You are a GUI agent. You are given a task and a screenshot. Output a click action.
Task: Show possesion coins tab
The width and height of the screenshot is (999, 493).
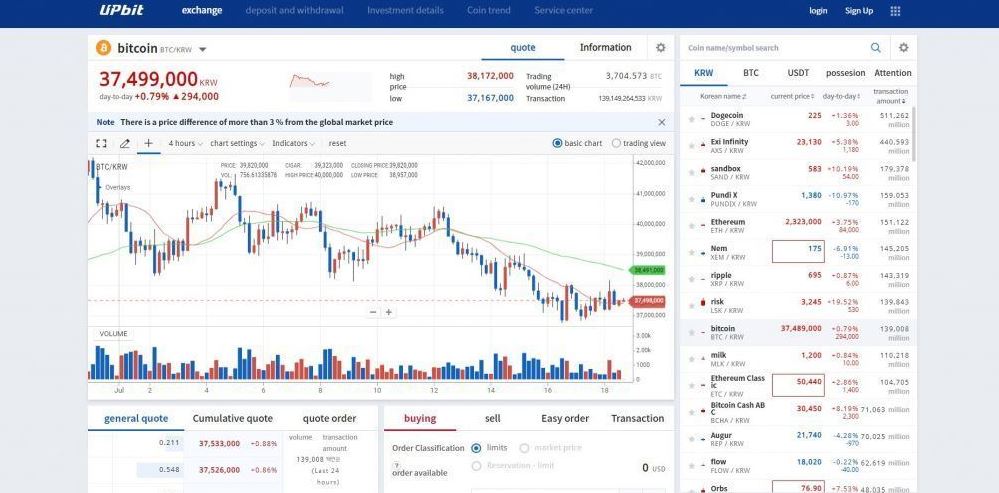click(845, 73)
